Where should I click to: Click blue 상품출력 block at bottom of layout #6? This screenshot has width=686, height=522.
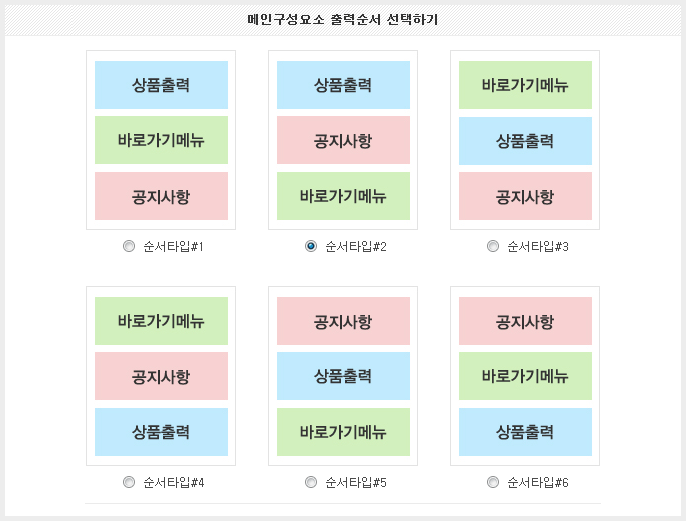click(x=525, y=432)
